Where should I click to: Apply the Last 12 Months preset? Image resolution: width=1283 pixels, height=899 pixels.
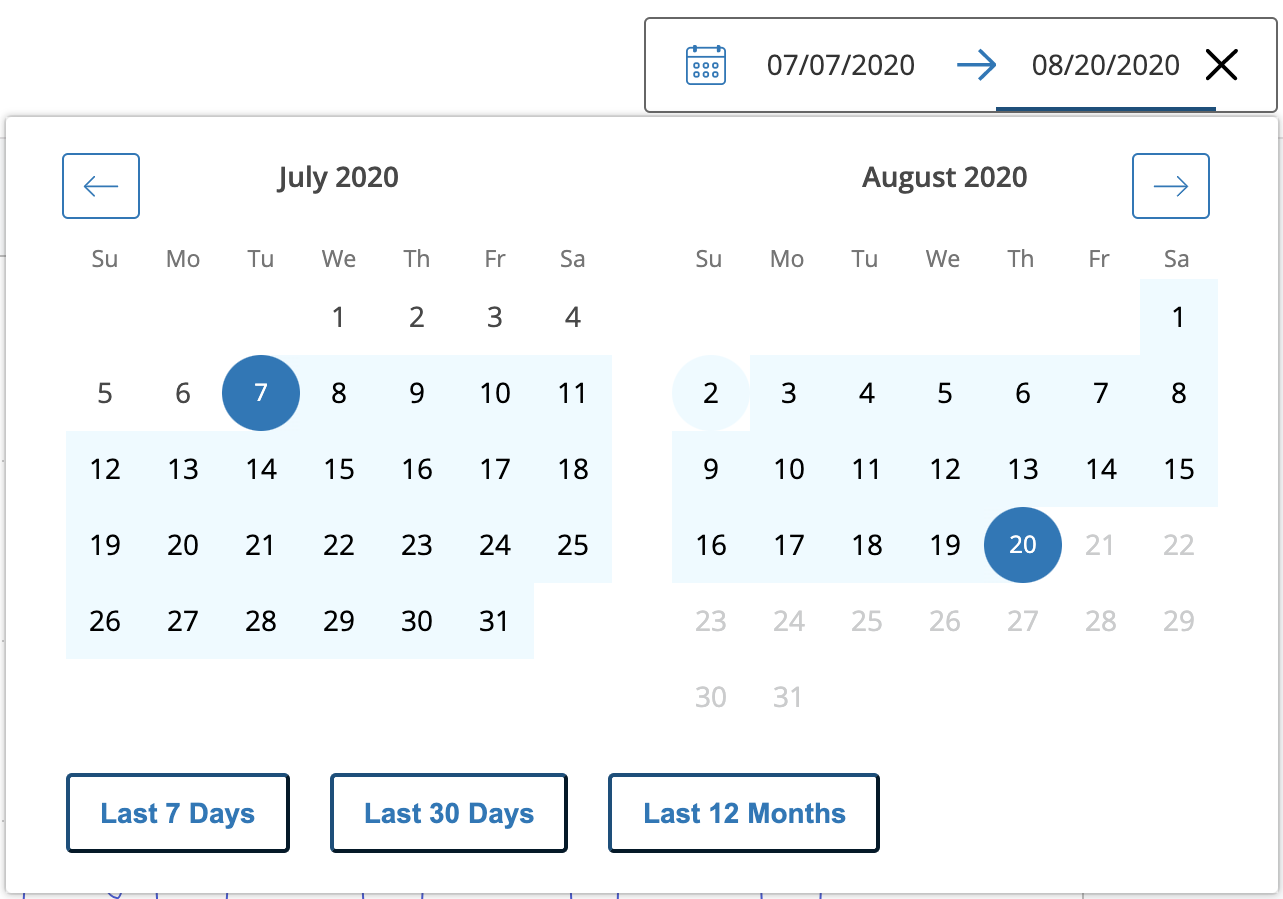pyautogui.click(x=744, y=813)
